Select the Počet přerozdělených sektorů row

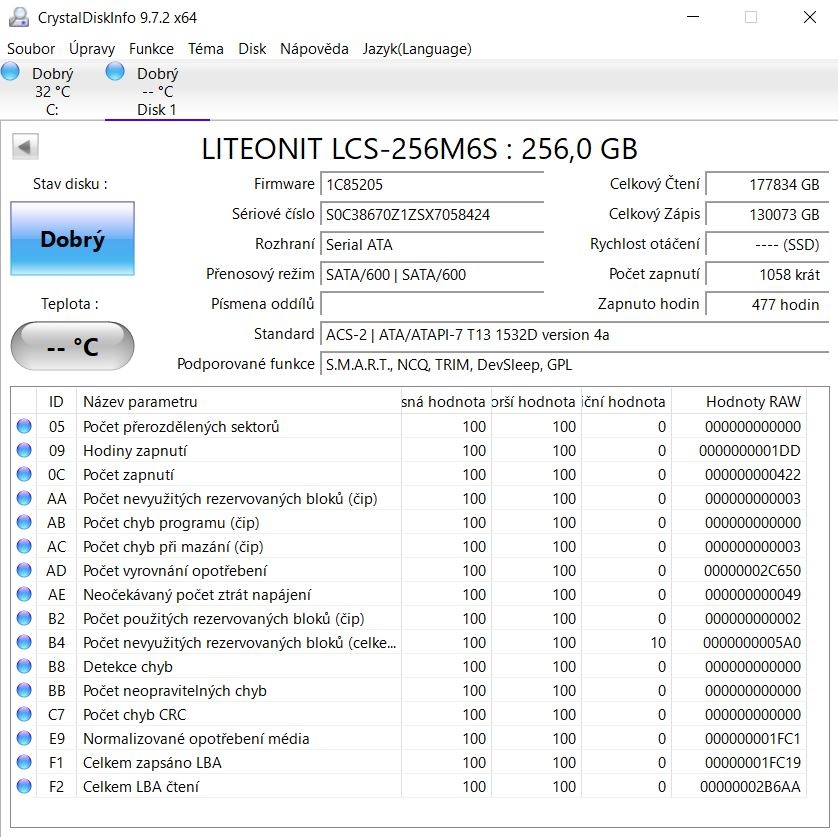409,426
